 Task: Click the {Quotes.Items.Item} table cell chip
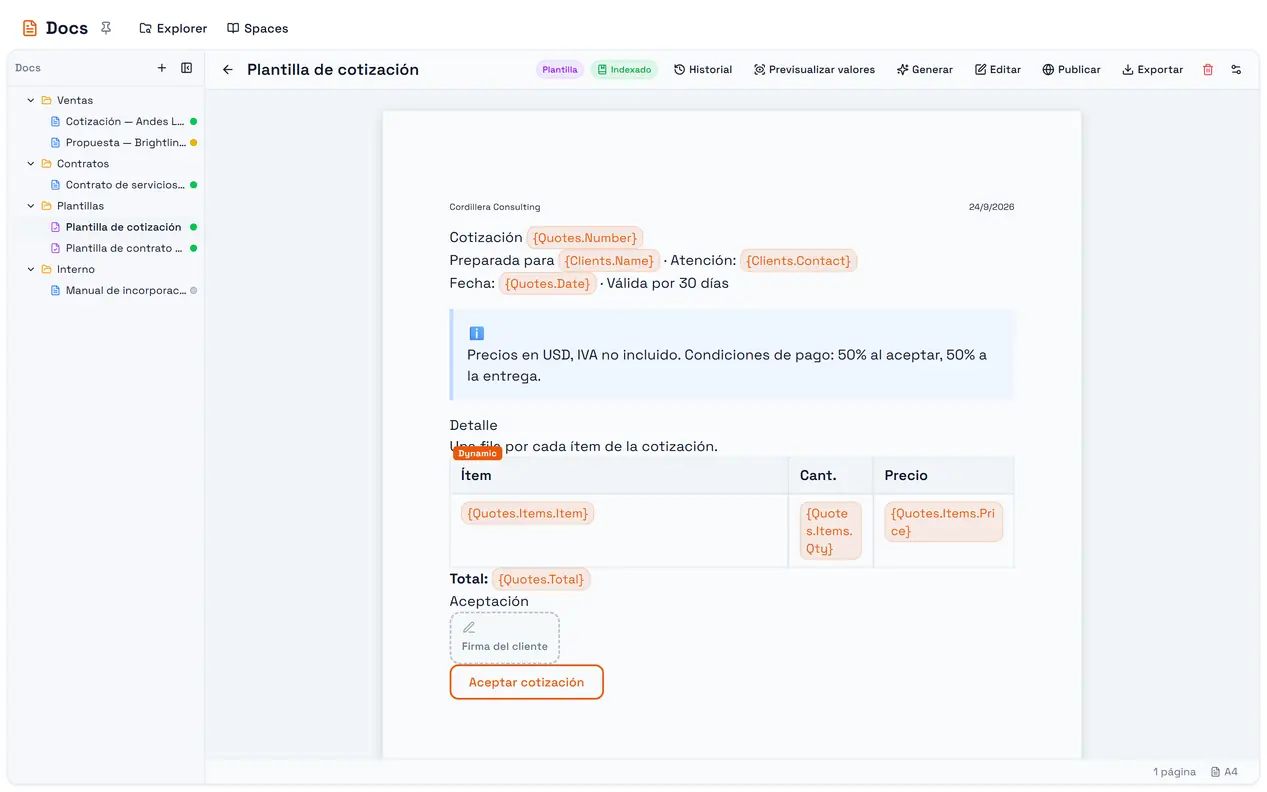(527, 514)
